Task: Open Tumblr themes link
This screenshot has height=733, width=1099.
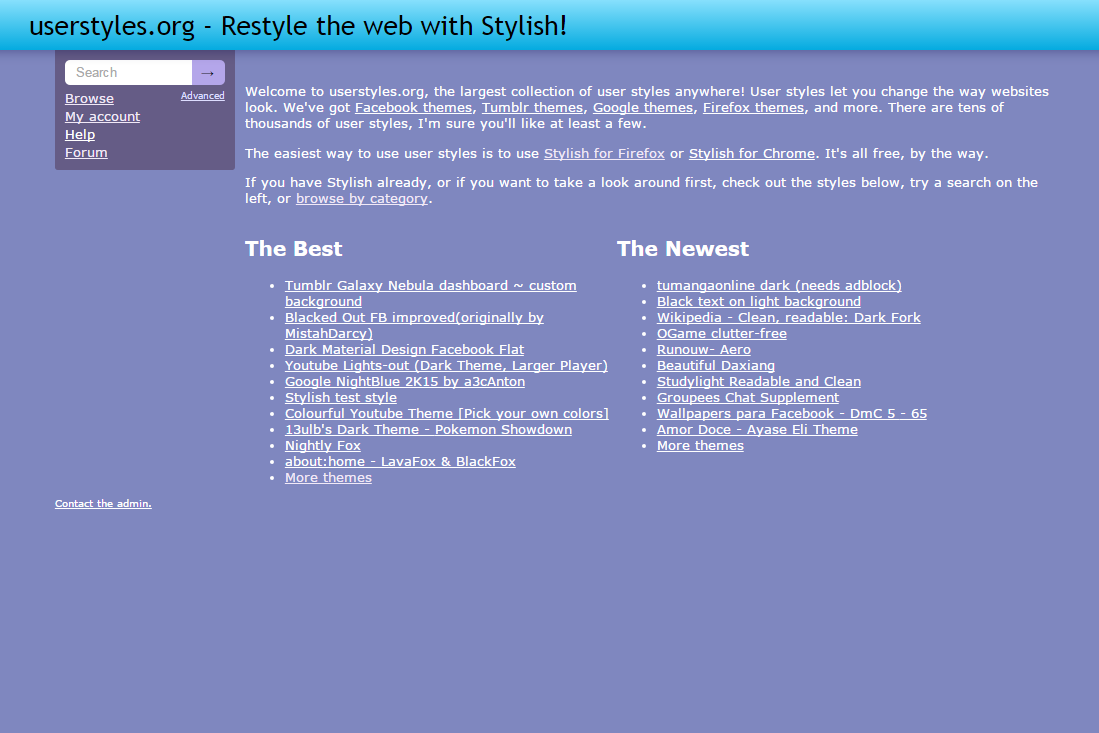Action: point(532,107)
